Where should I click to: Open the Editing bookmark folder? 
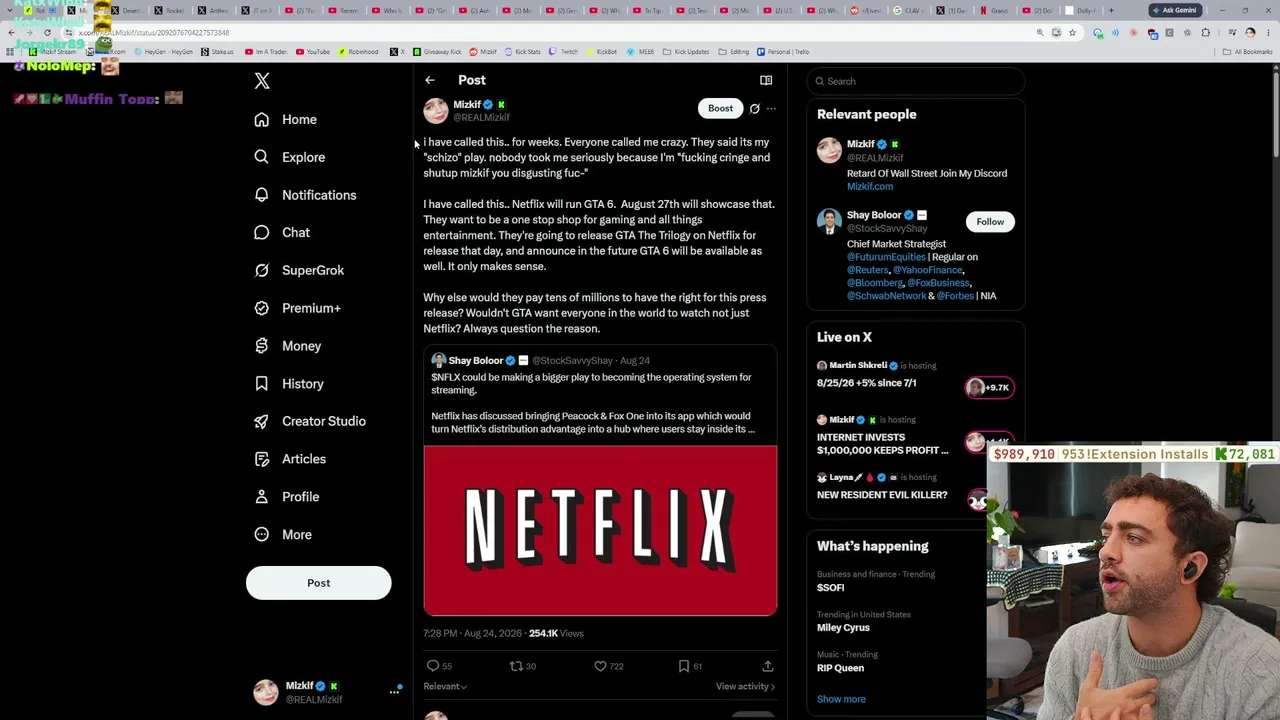(734, 52)
